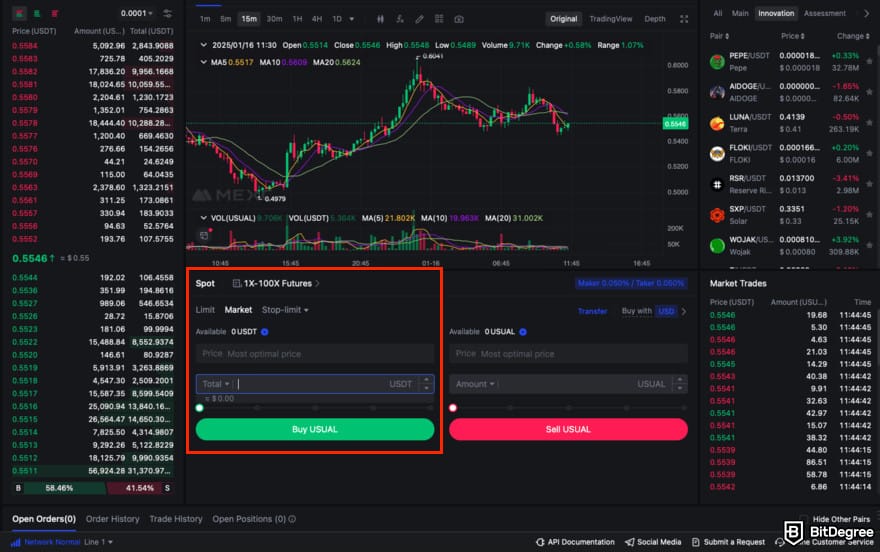Toggle Buy with USD option
This screenshot has width=880, height=552.
click(667, 311)
